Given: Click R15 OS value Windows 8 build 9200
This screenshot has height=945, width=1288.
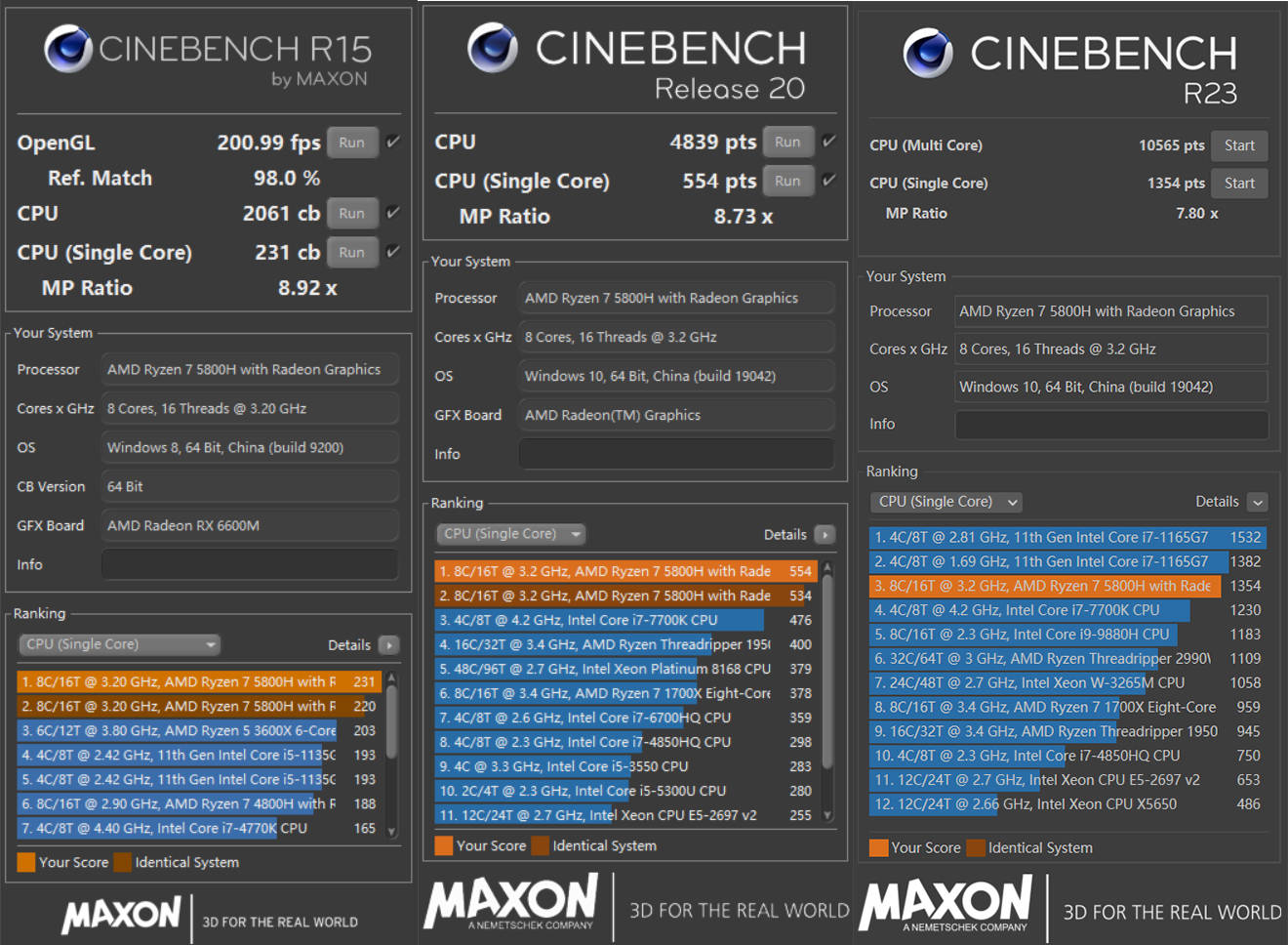Looking at the screenshot, I should tap(250, 447).
